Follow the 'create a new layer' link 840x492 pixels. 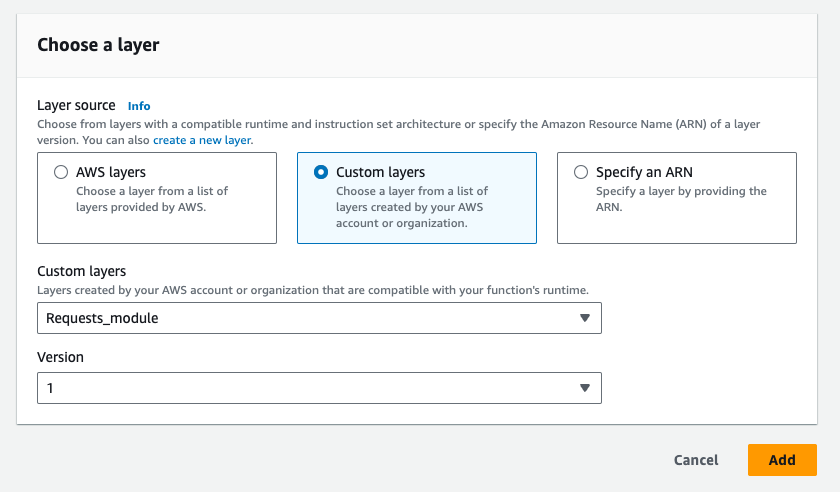point(201,140)
